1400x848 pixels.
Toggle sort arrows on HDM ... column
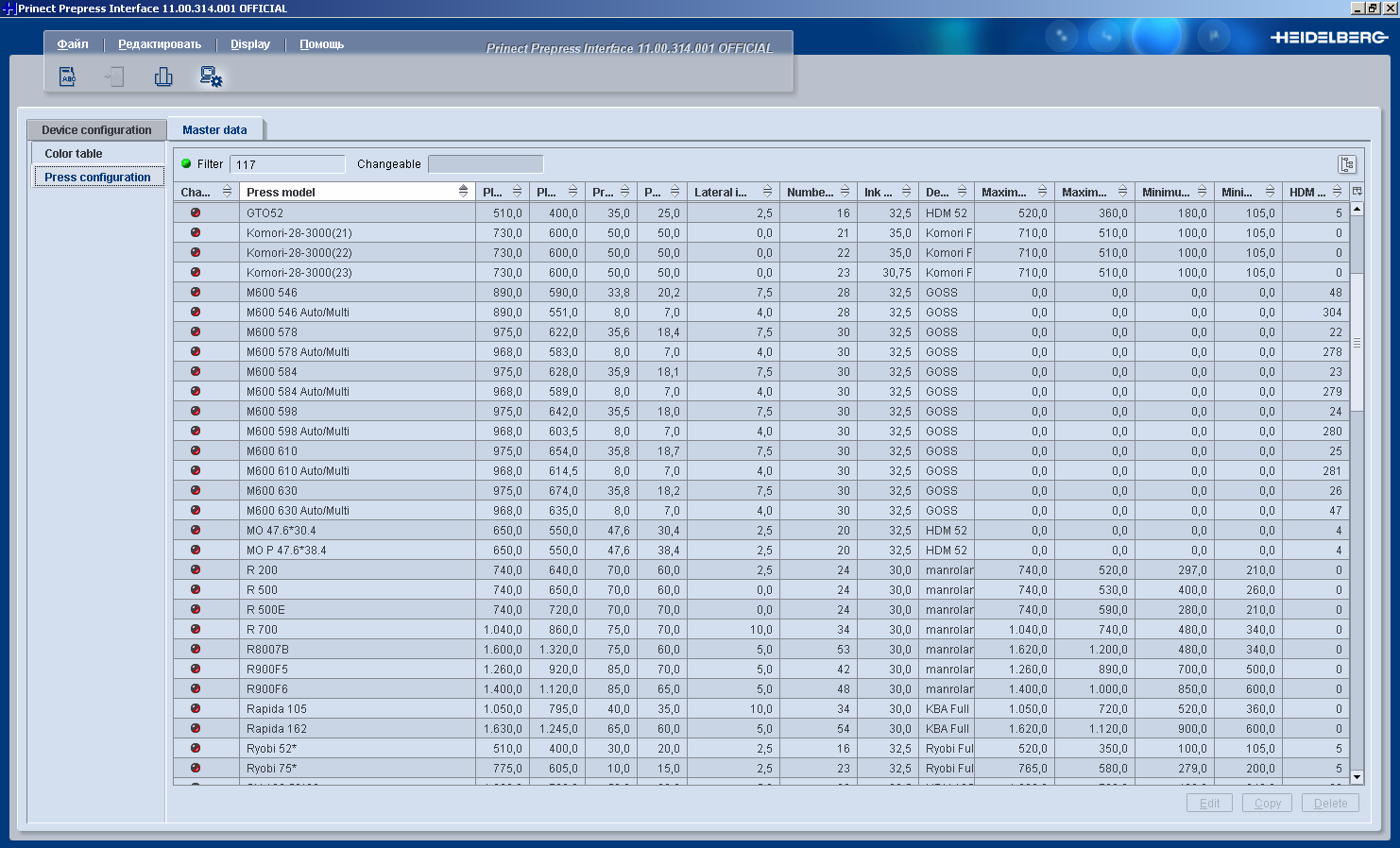[1337, 192]
